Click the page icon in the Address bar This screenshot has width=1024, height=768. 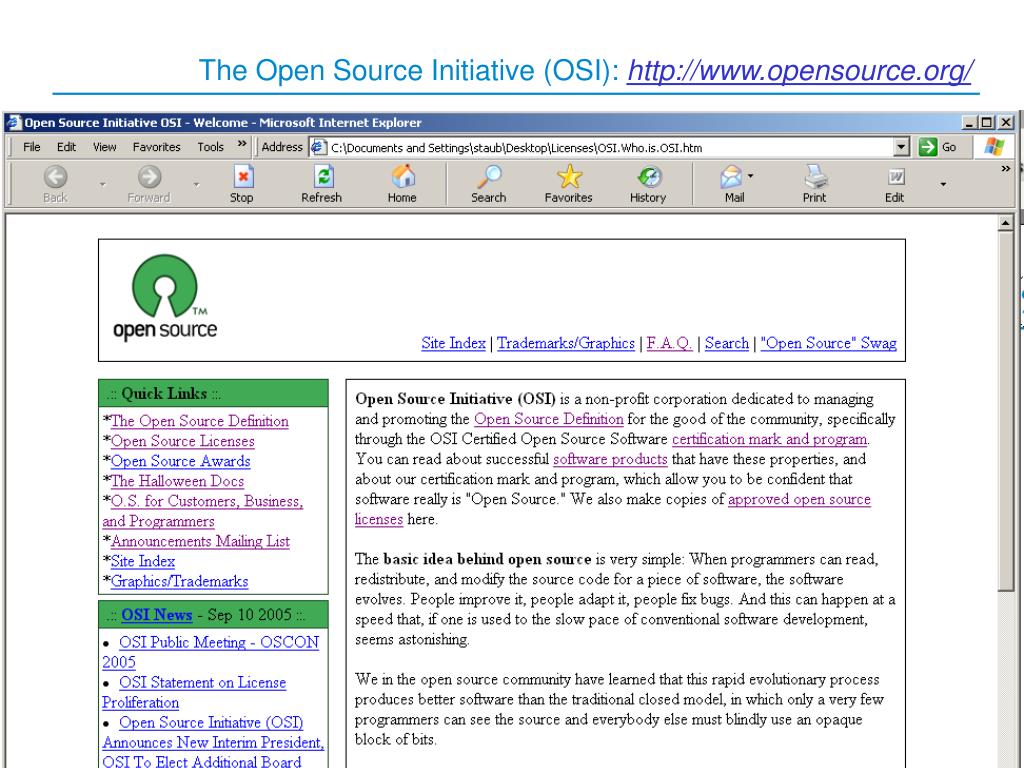(x=318, y=147)
